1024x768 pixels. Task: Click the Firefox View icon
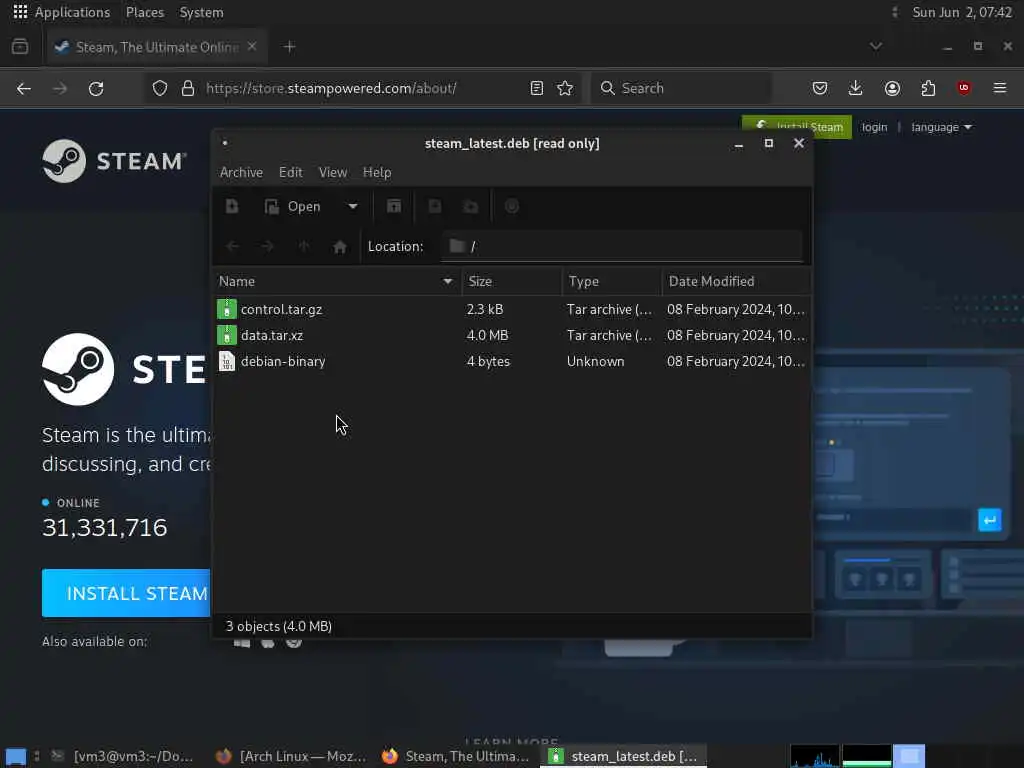coord(20,47)
